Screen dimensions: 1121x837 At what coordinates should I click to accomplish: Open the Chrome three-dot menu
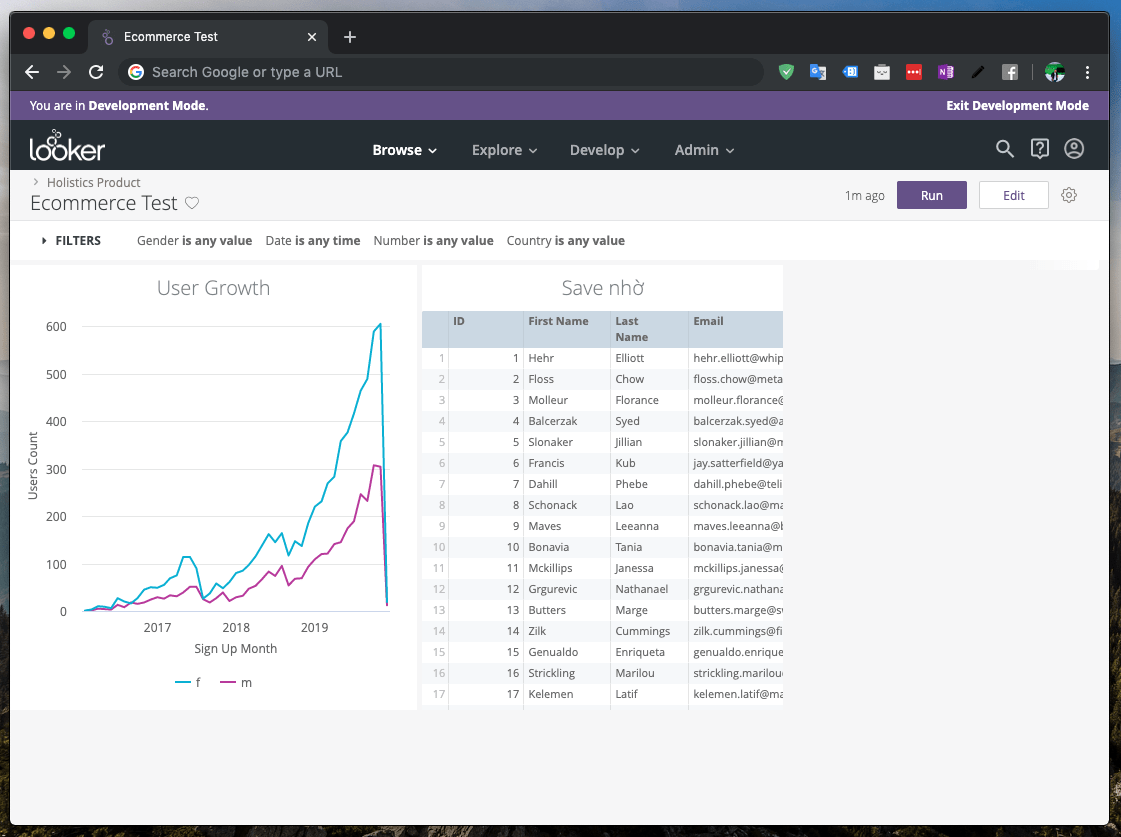click(1087, 72)
